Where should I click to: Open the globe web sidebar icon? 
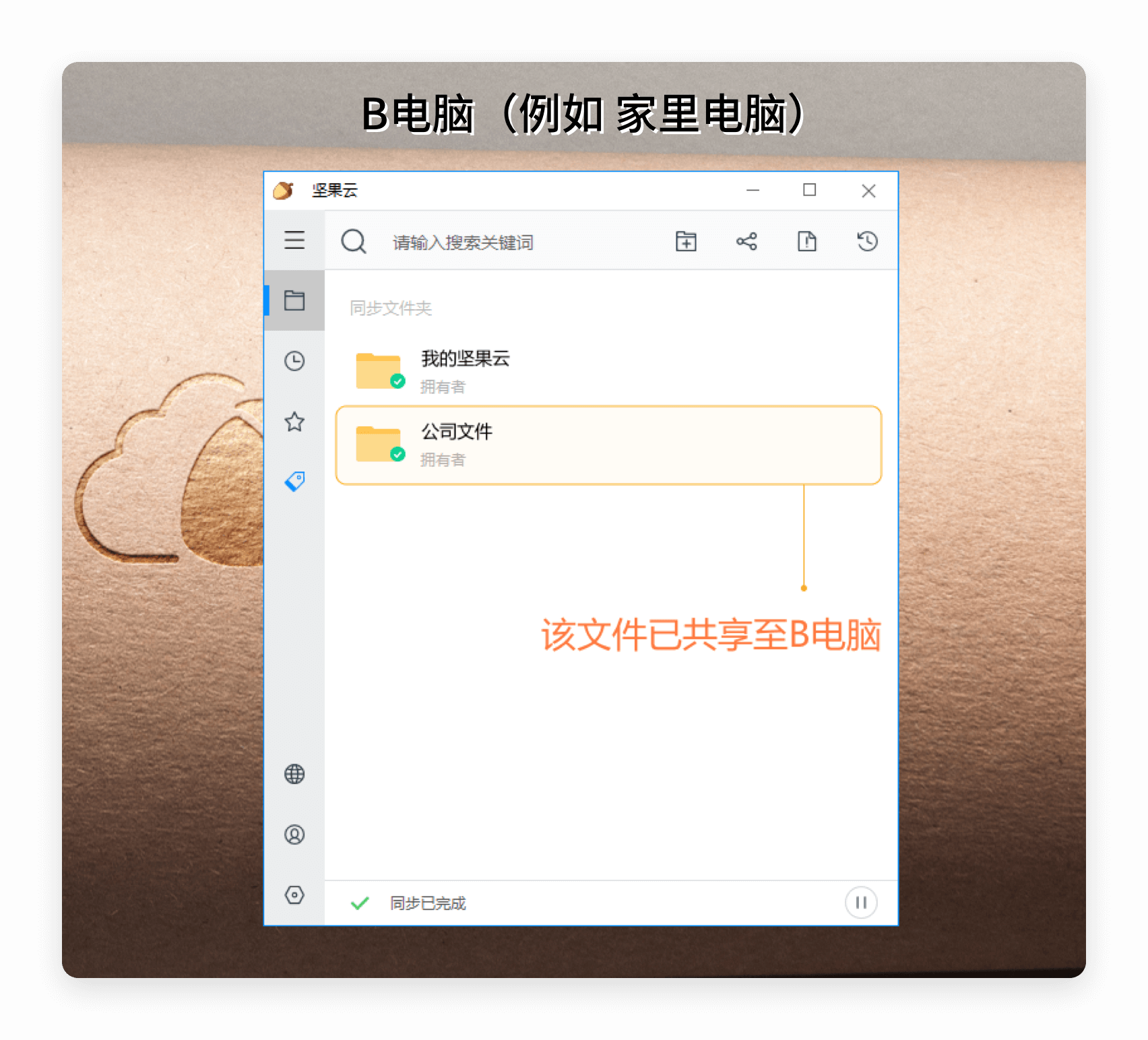click(294, 774)
